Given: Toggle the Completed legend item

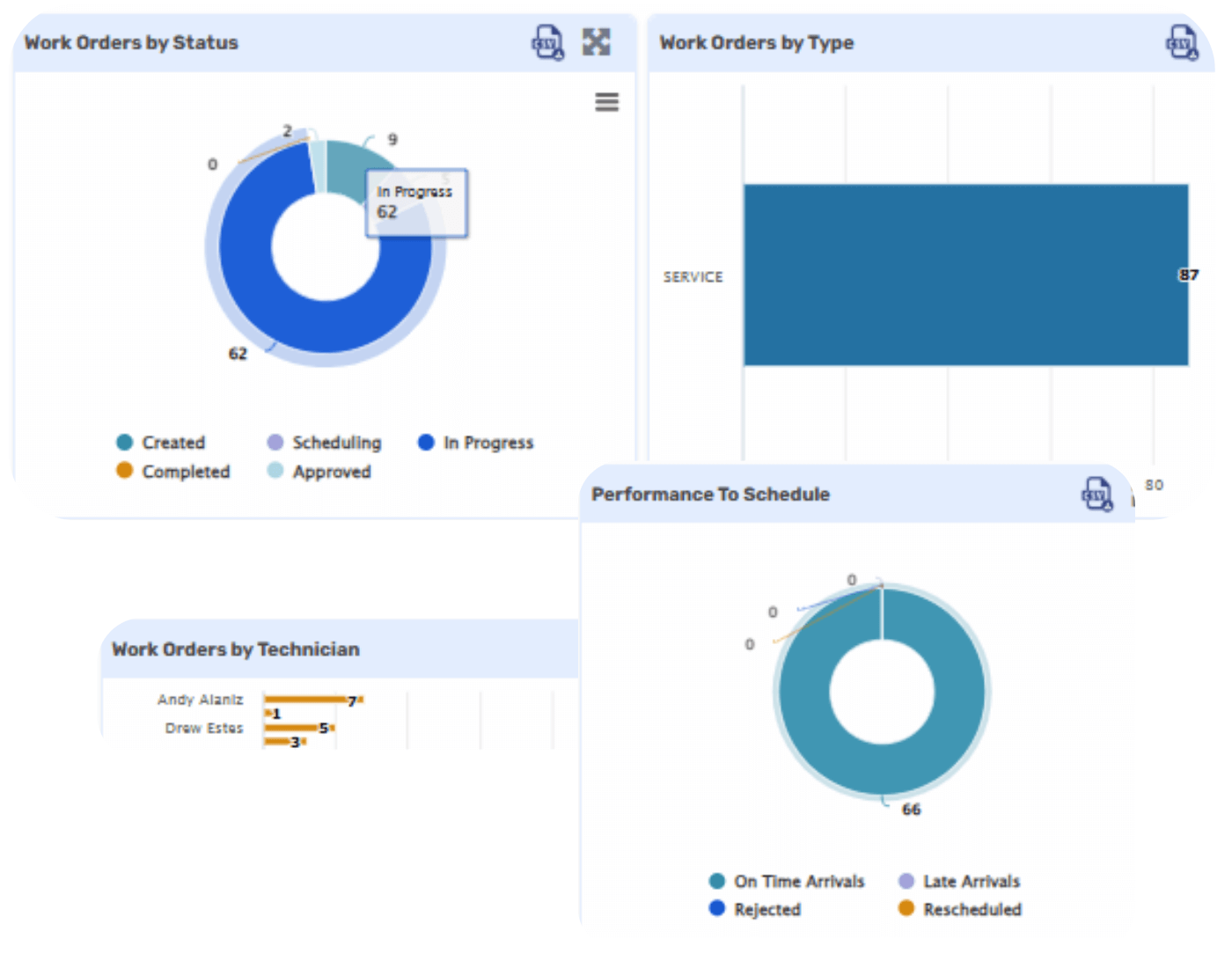Looking at the screenshot, I should 173,471.
